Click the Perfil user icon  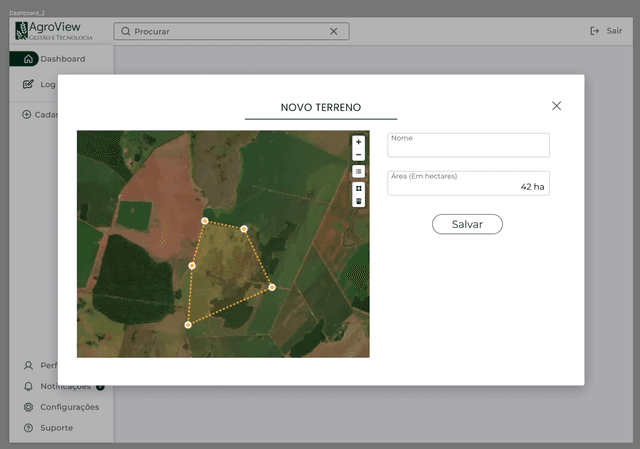click(28, 365)
